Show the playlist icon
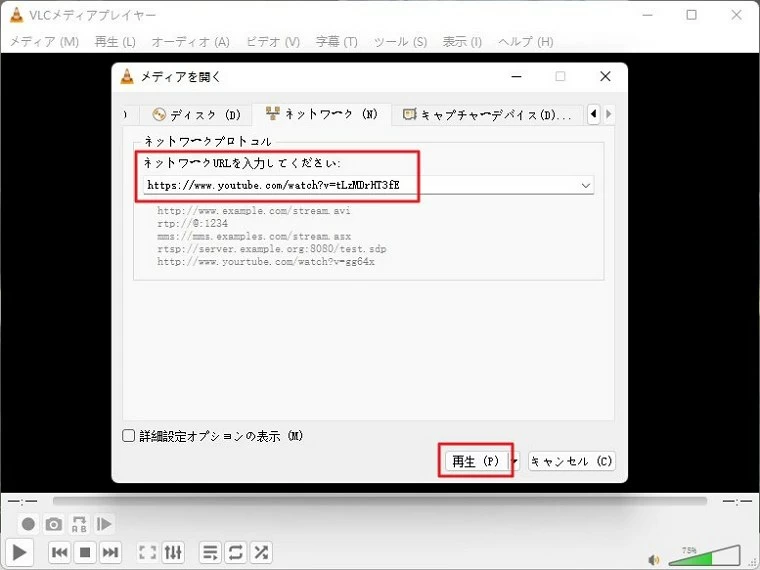760x570 pixels. (x=210, y=552)
